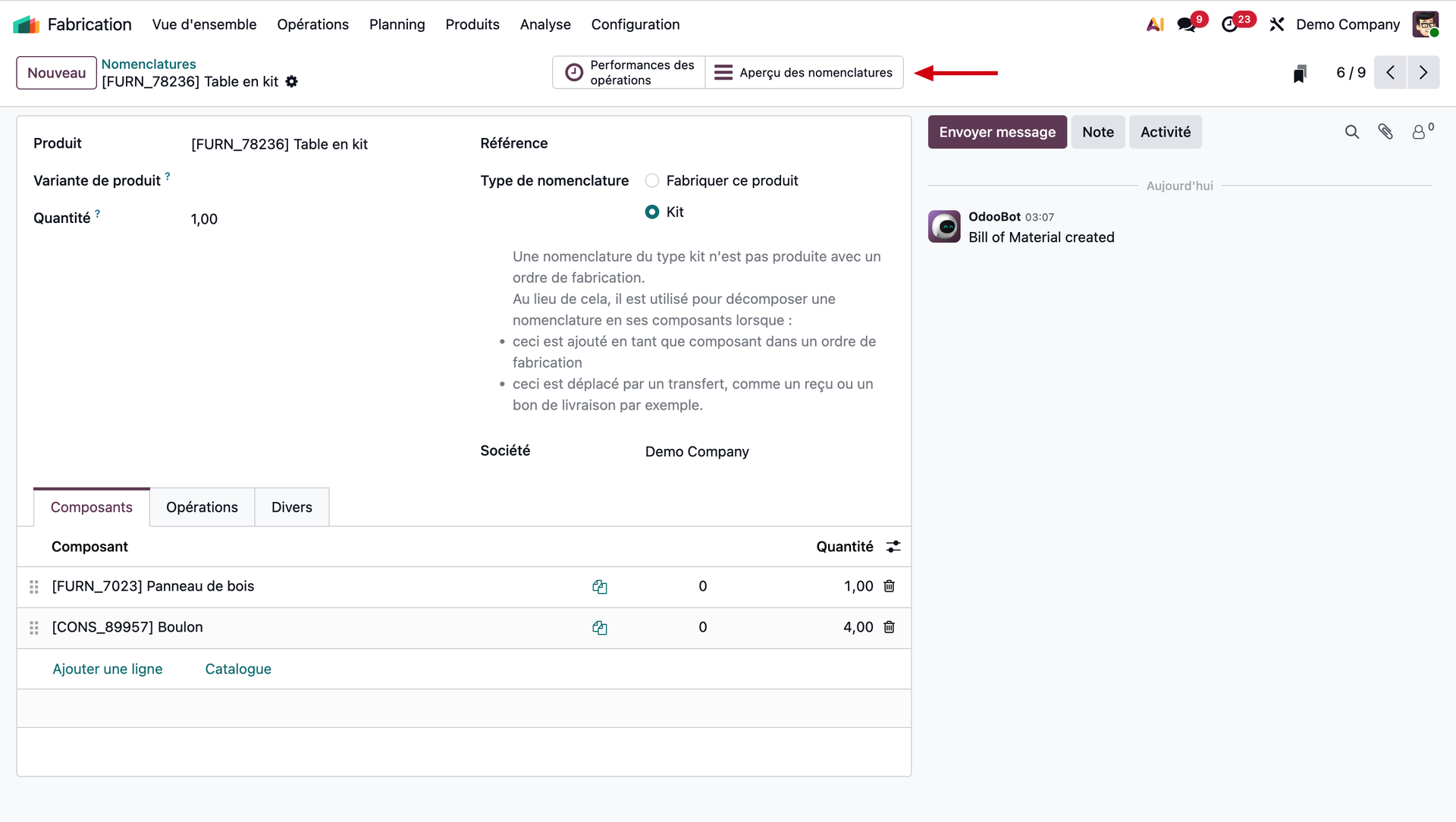1456x822 pixels.
Task: Search messages with the chatter magnifier icon
Action: point(1352,132)
